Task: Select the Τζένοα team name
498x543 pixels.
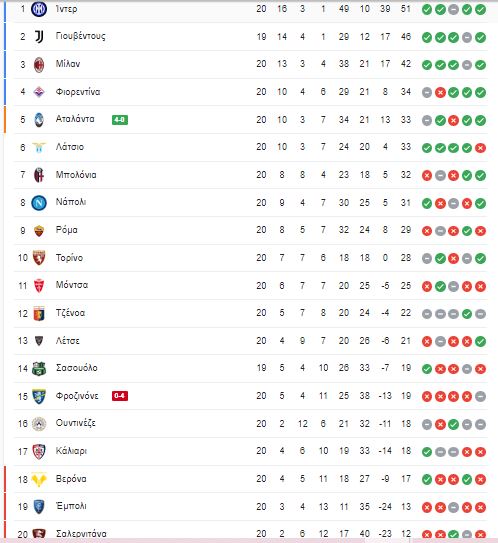Action: [x=70, y=313]
